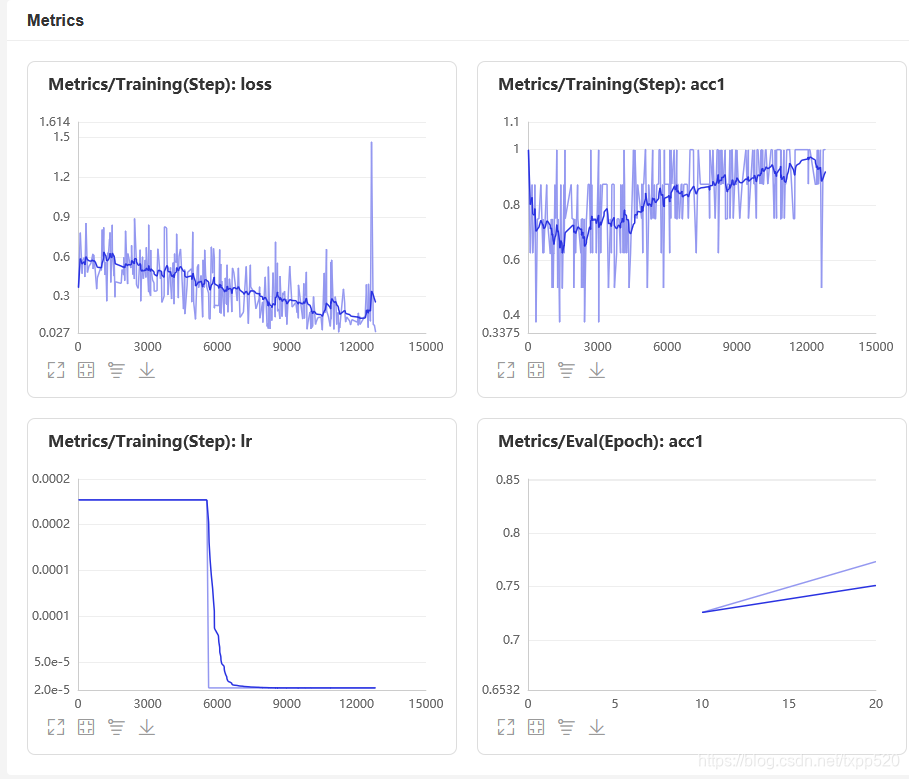Click the fit-domain icon under Training acc1 chart
The width and height of the screenshot is (909, 779).
click(x=536, y=370)
